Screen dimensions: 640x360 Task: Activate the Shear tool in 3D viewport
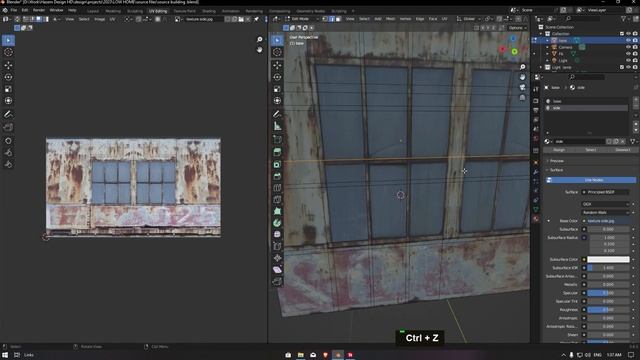pos(277,270)
